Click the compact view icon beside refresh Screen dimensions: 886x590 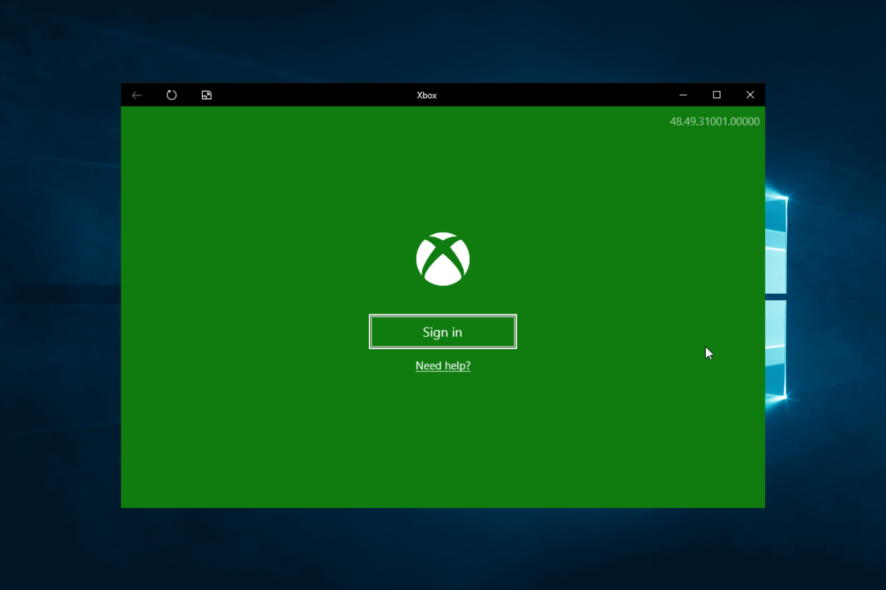coord(207,95)
